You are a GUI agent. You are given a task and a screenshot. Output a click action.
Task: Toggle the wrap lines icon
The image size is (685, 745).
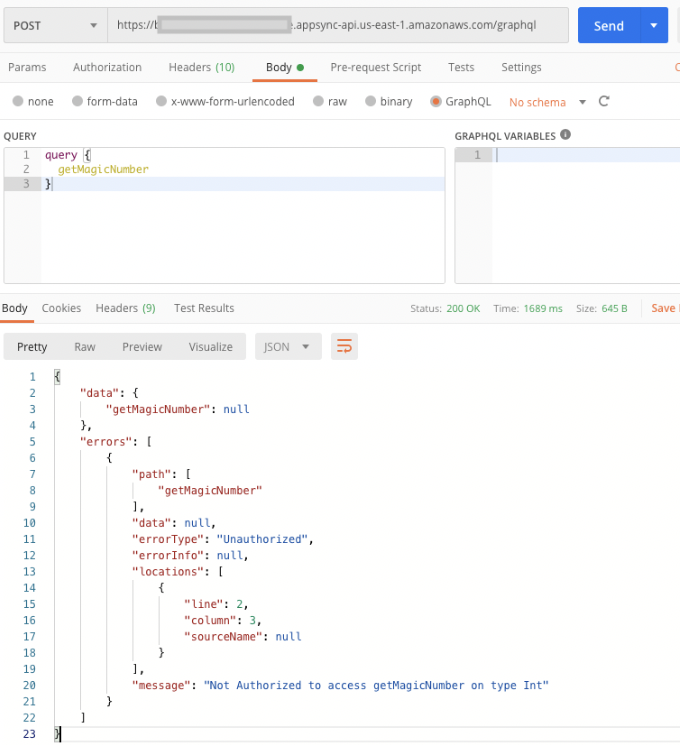pyautogui.click(x=344, y=347)
